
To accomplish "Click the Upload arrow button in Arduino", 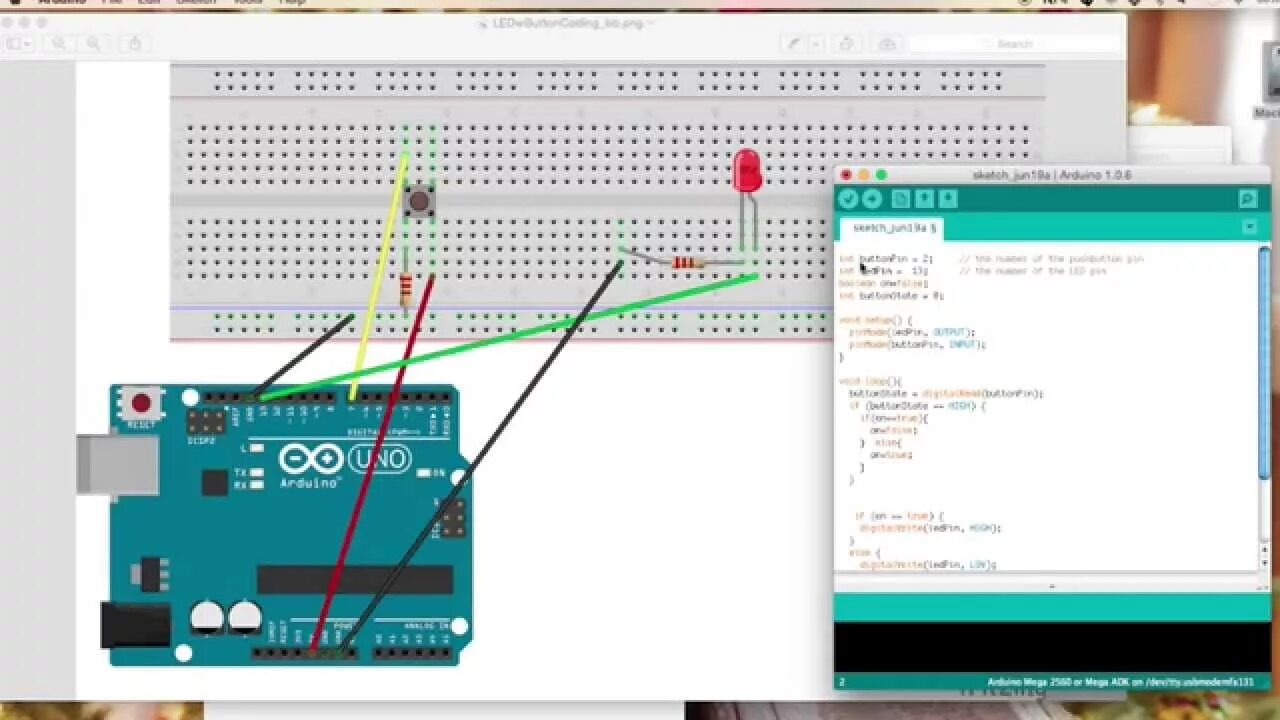I will tap(872, 199).
